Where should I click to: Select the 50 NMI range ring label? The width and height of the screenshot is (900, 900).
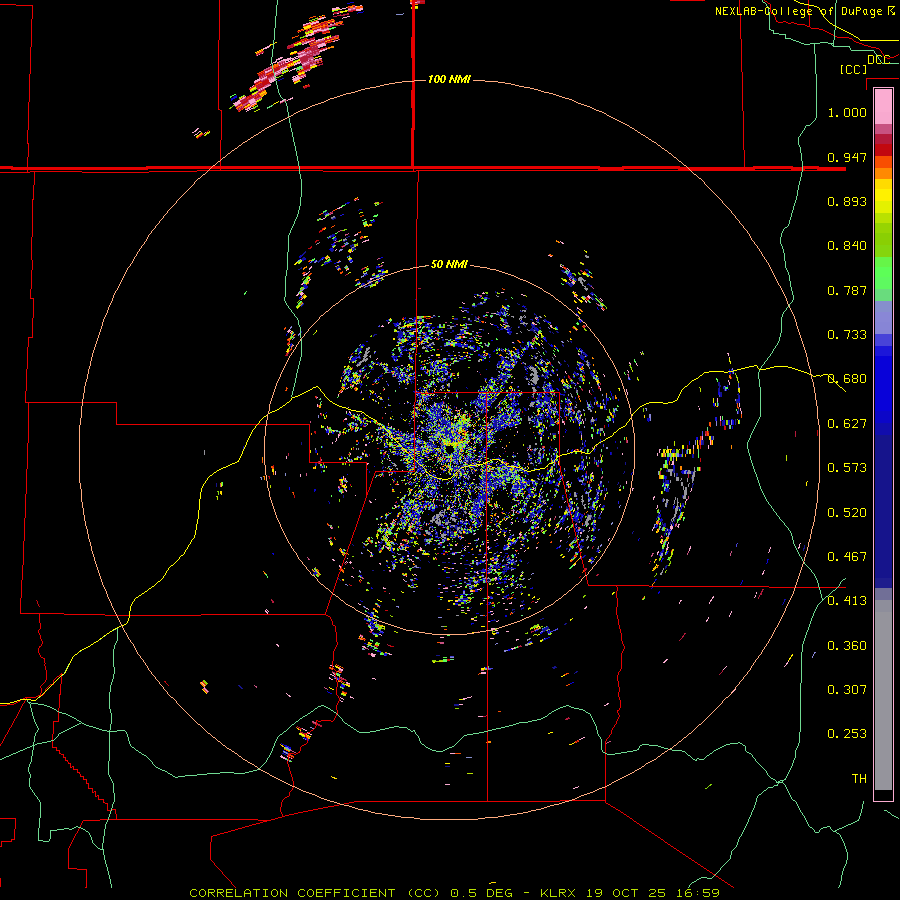click(449, 264)
